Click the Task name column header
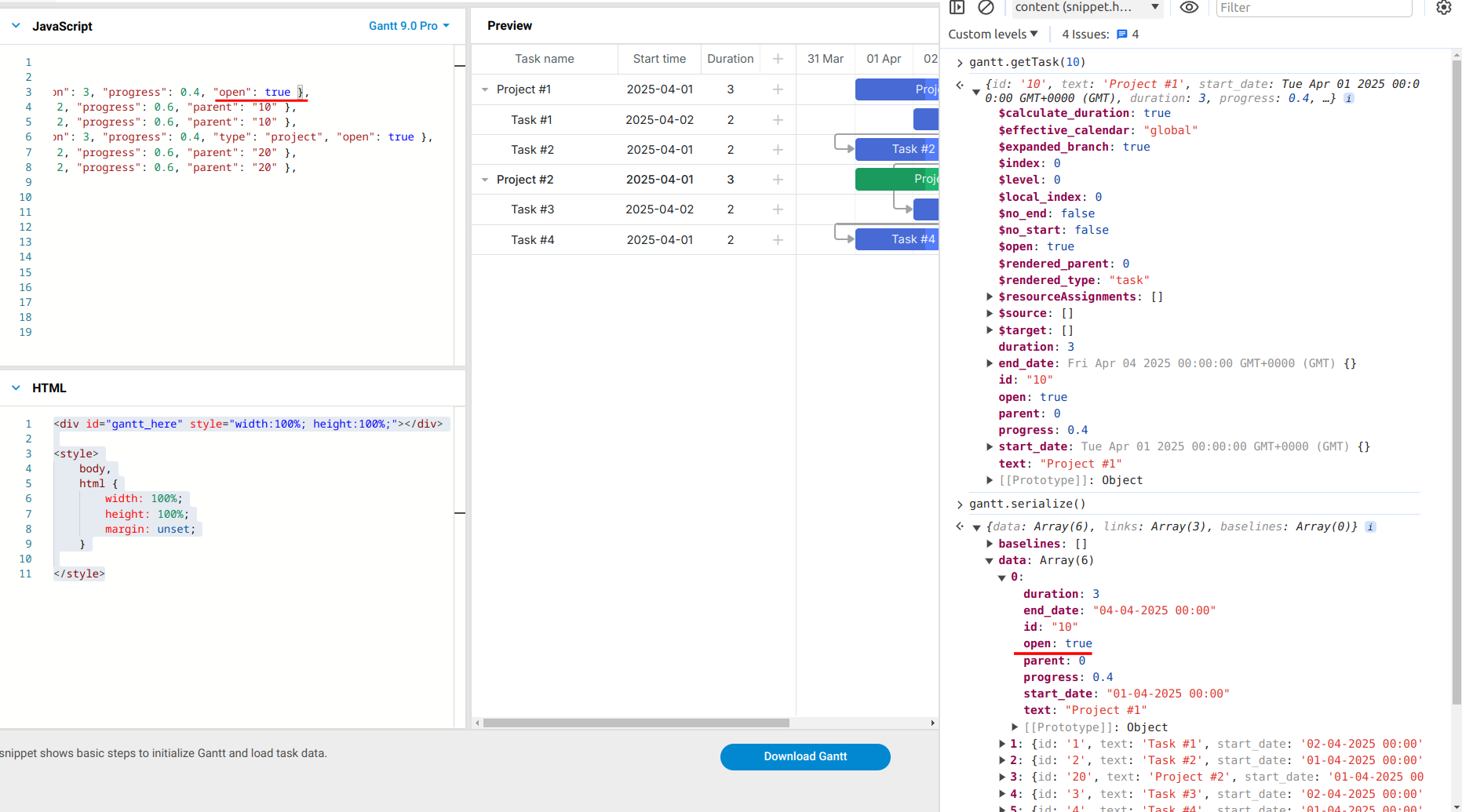Screen dimensions: 1462x812 click(545, 59)
